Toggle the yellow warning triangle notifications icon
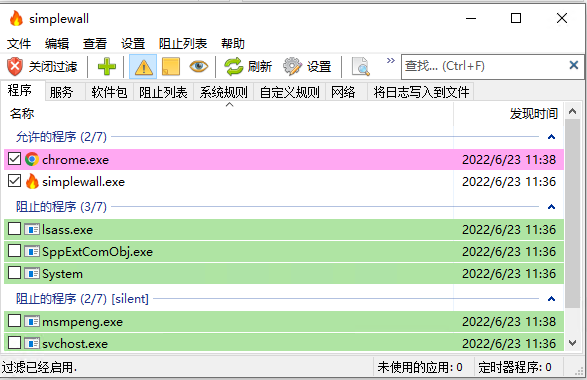This screenshot has height=380, width=587. tap(143, 67)
